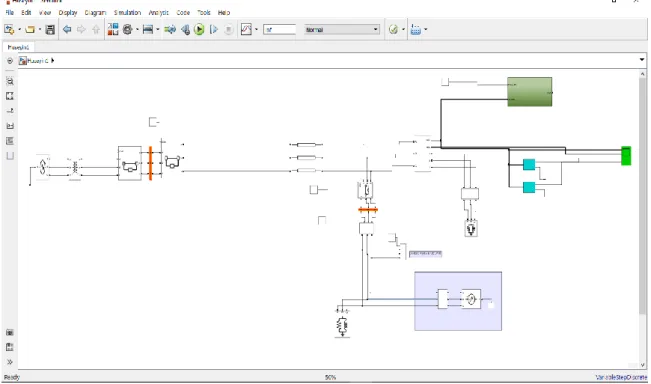Click the Build Model toolbar icon

(x=416, y=29)
